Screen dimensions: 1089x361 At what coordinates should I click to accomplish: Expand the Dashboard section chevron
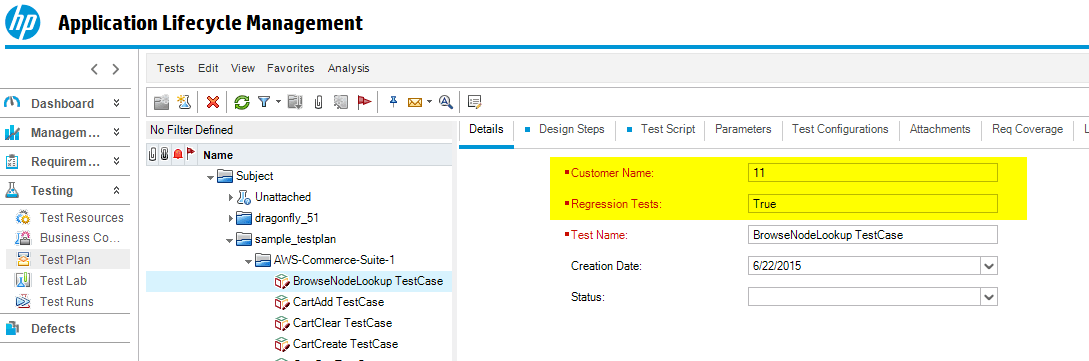tap(117, 103)
